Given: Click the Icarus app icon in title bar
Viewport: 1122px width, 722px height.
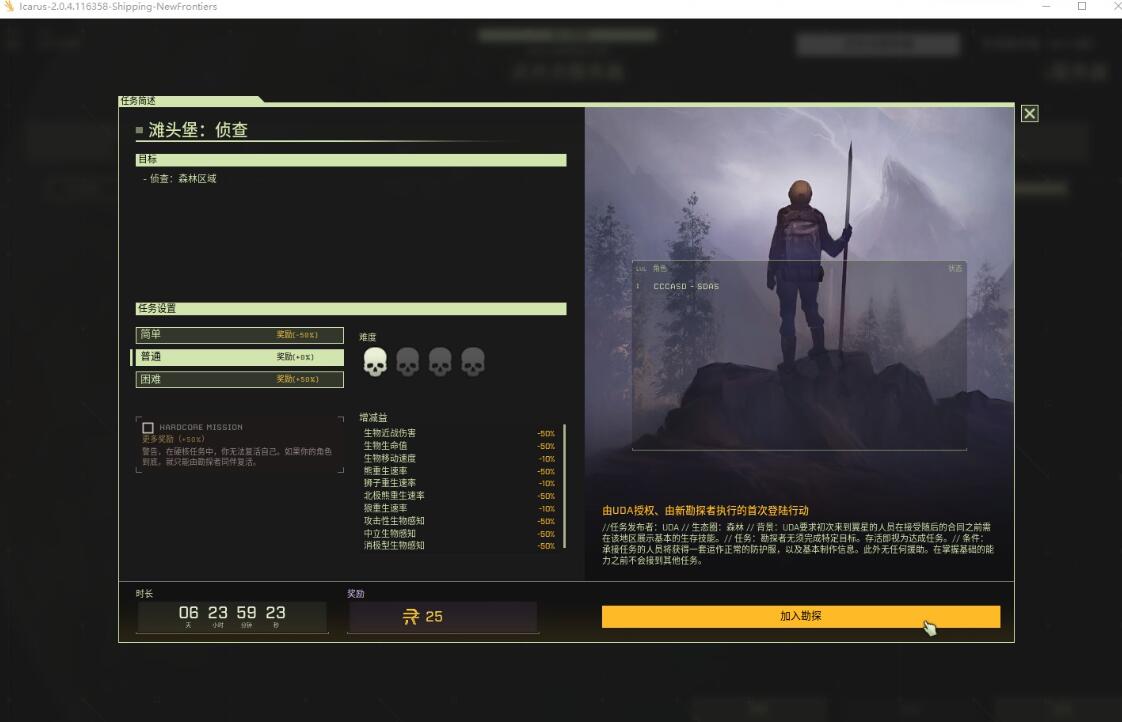Looking at the screenshot, I should click(x=9, y=6).
